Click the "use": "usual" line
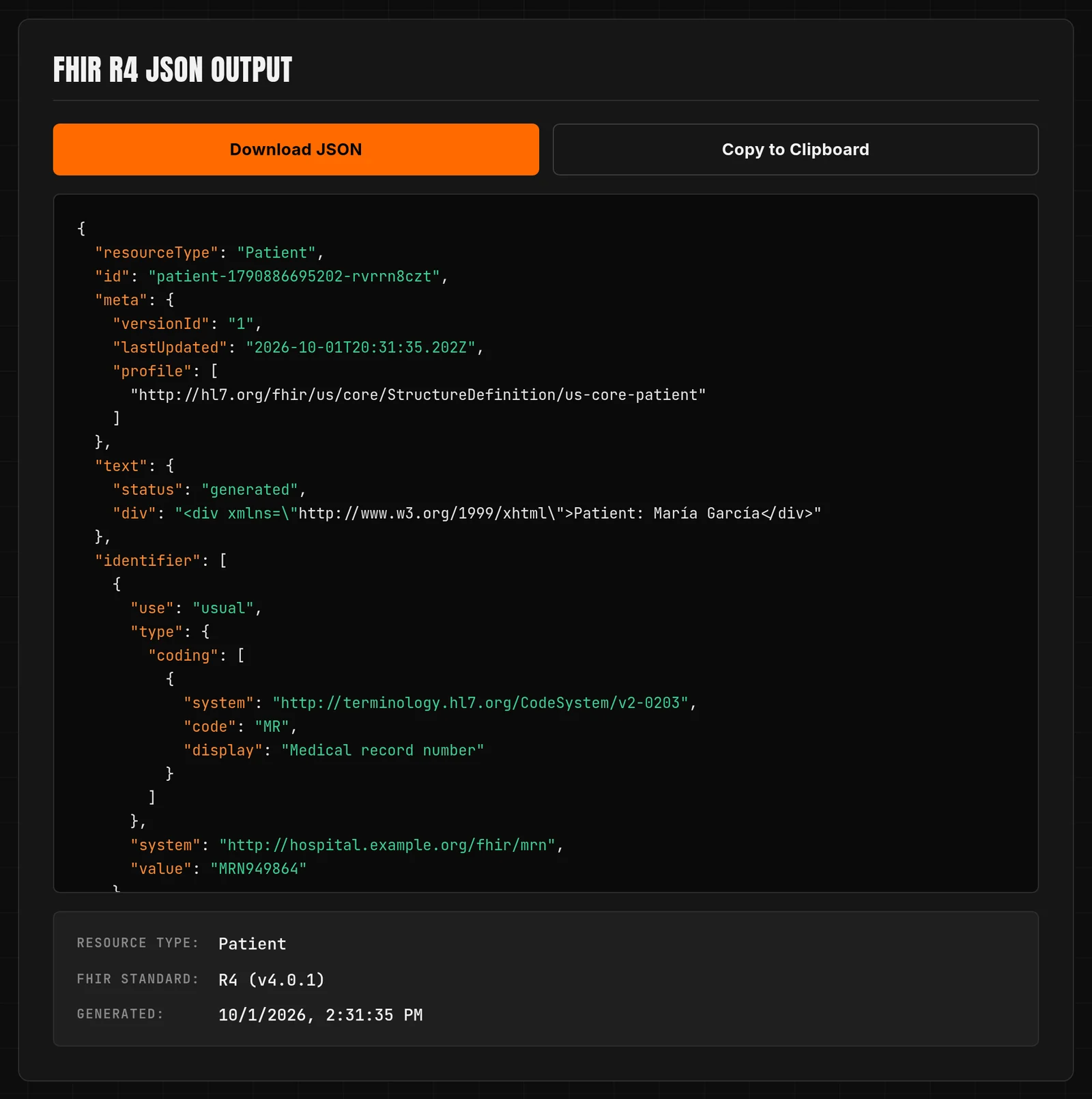This screenshot has height=1099, width=1092. pos(197,608)
